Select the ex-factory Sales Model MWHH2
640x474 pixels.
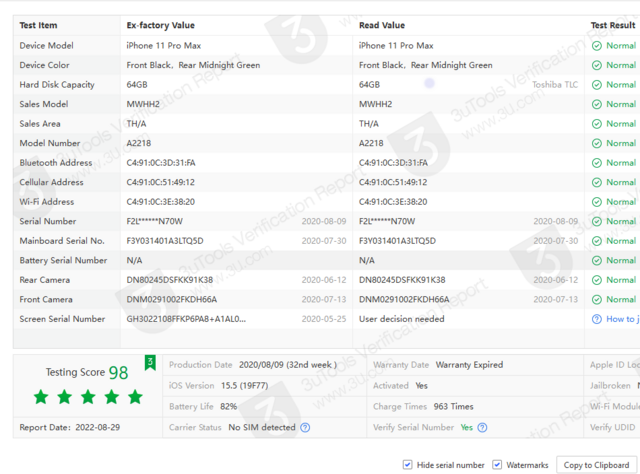tap(143, 105)
